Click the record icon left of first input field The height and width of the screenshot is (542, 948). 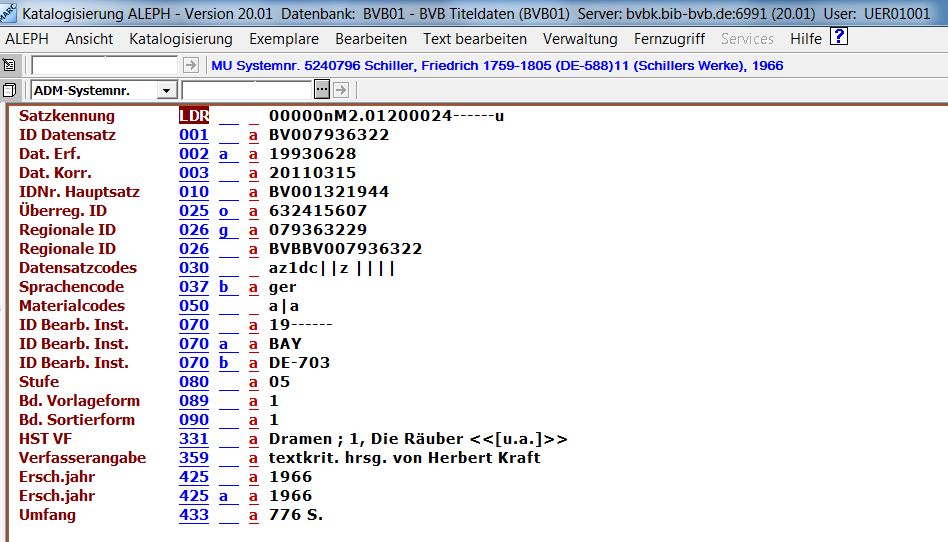10,65
